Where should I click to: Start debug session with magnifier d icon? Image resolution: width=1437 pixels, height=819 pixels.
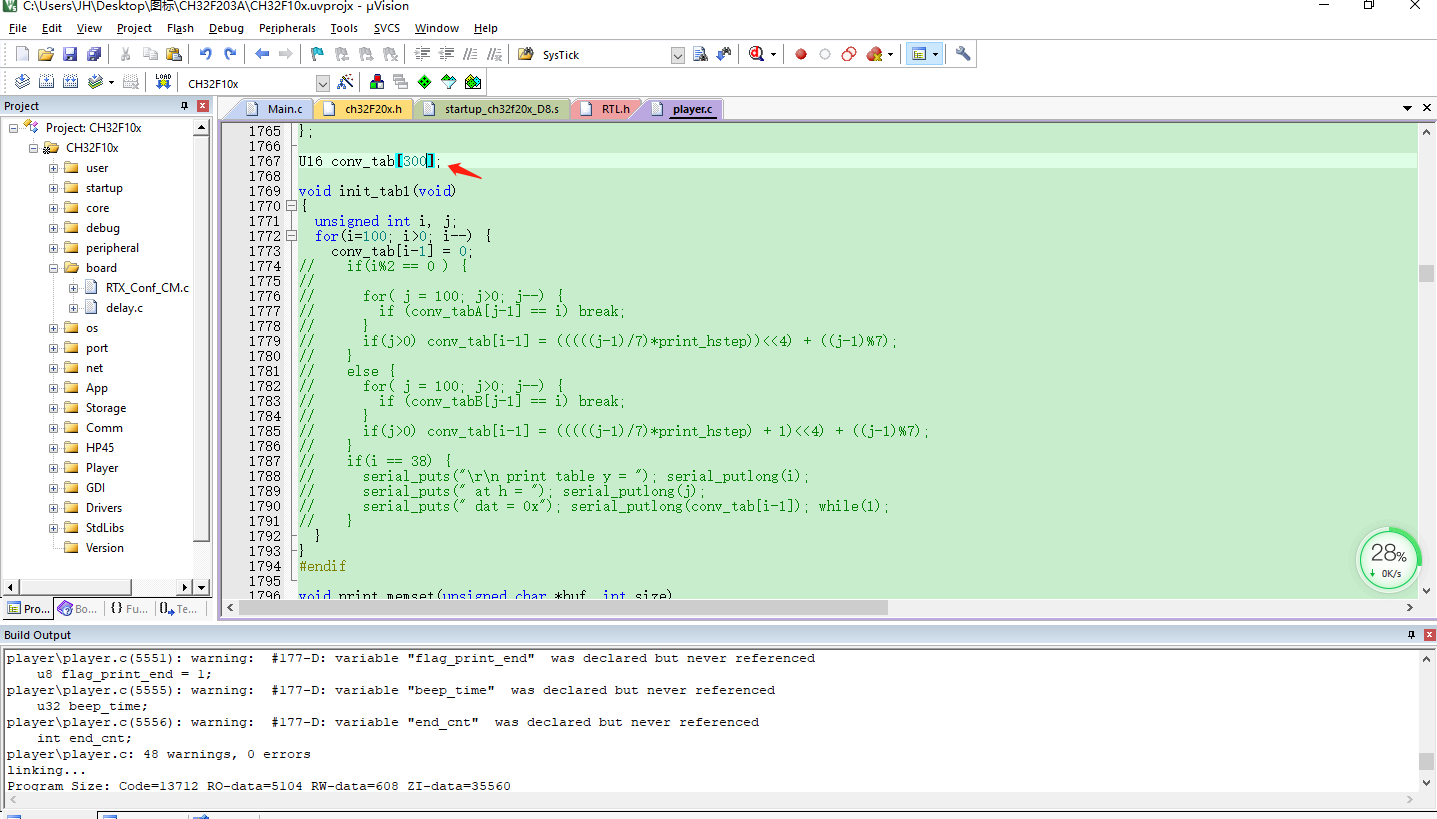point(757,54)
